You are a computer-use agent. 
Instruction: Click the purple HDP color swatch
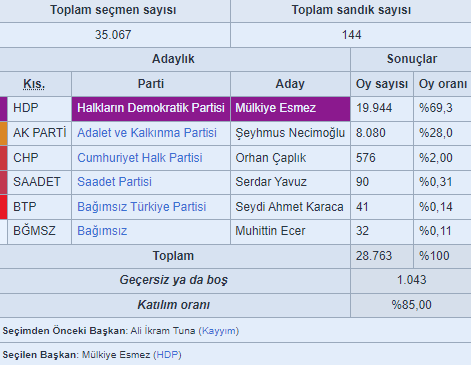(3, 109)
